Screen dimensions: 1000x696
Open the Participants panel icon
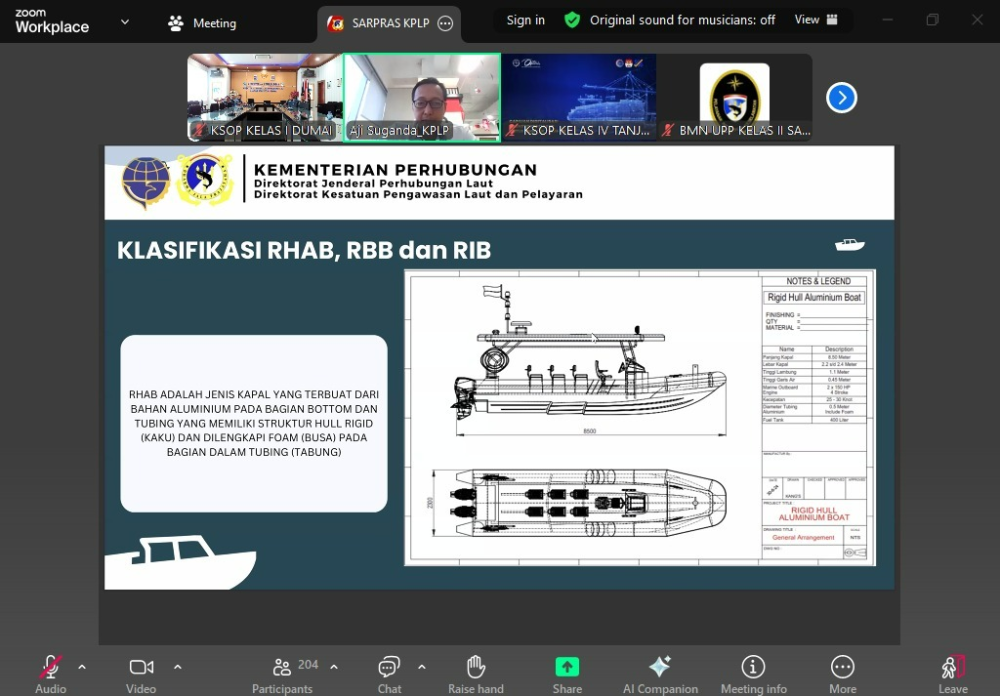(x=282, y=667)
